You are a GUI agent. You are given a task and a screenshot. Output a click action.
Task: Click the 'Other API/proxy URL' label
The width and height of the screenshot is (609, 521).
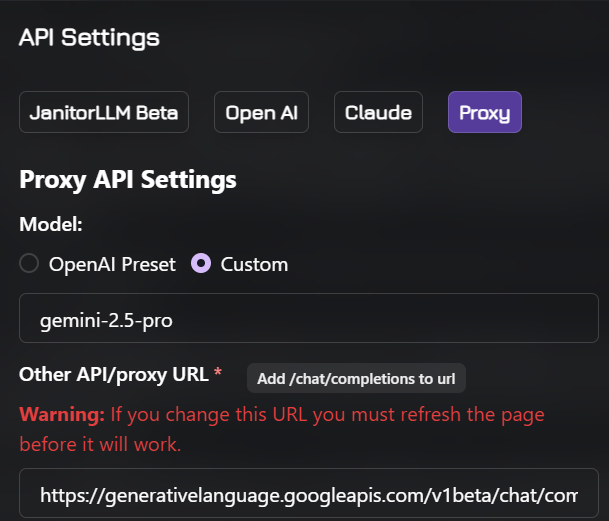pyautogui.click(x=114, y=374)
